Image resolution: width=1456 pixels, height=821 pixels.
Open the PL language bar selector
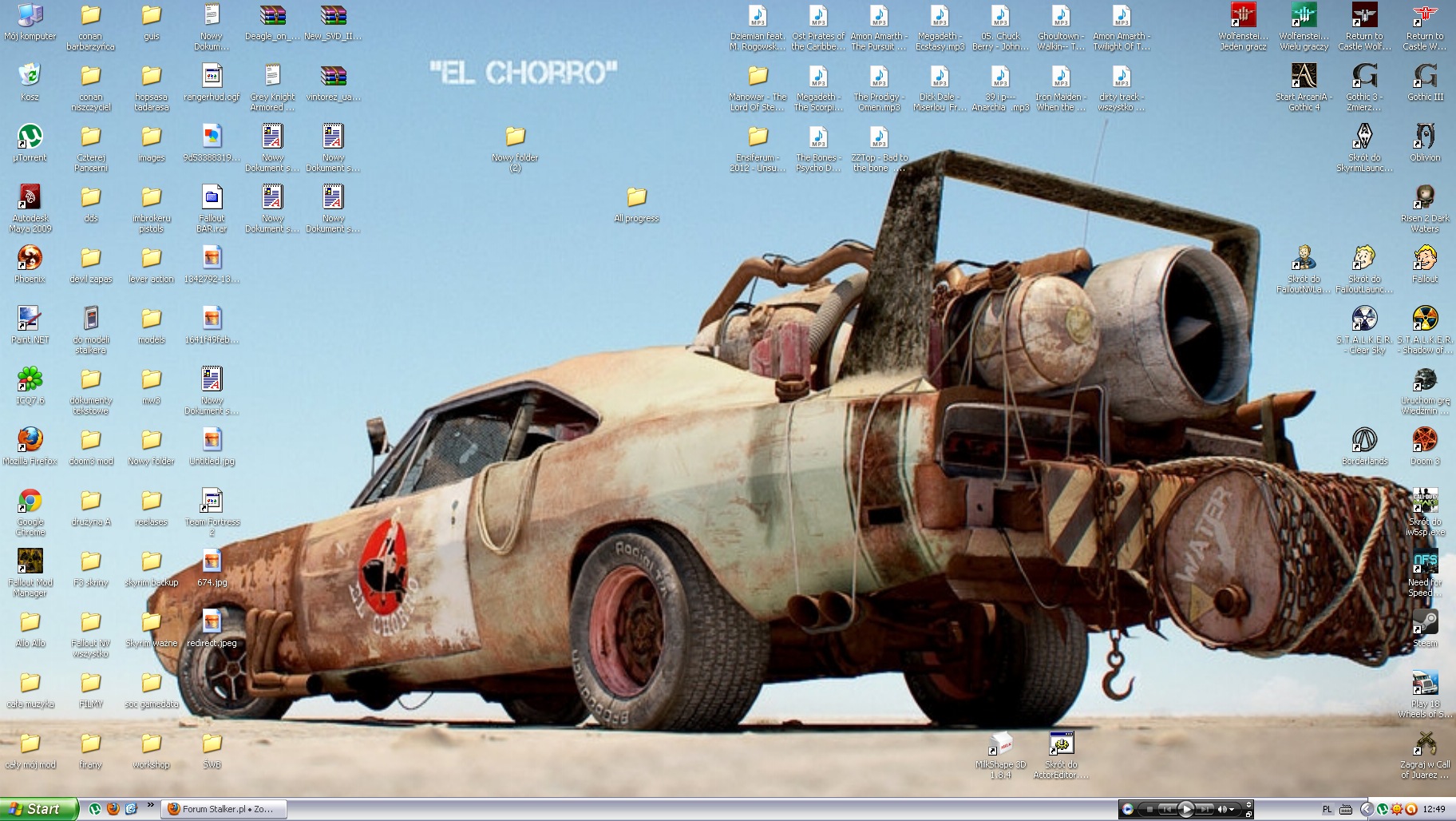pos(1327,809)
